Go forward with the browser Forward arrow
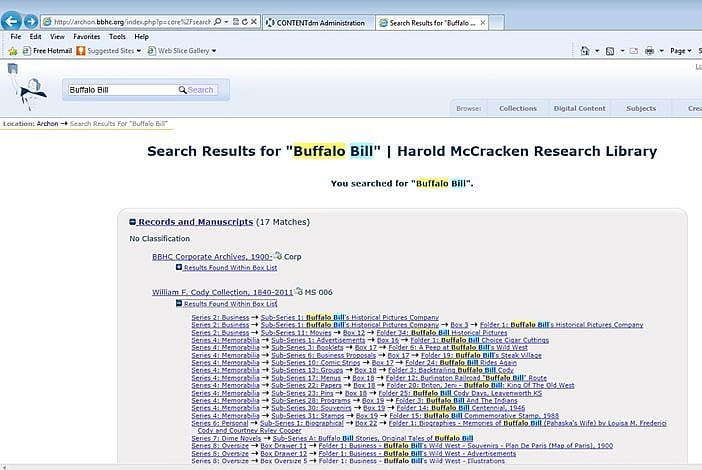702x470 pixels. click(30, 21)
